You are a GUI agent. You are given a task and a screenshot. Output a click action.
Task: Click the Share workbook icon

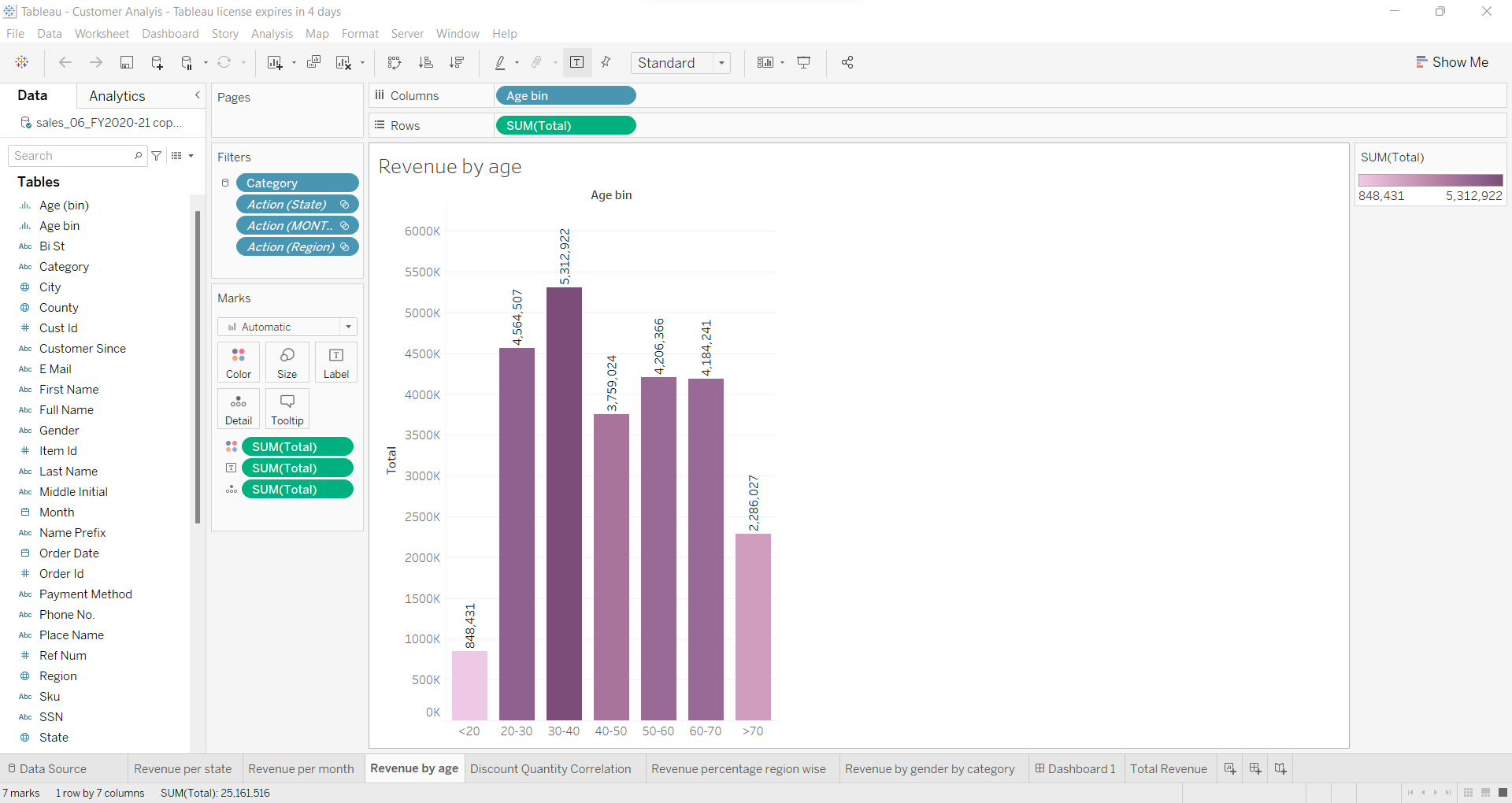847,62
